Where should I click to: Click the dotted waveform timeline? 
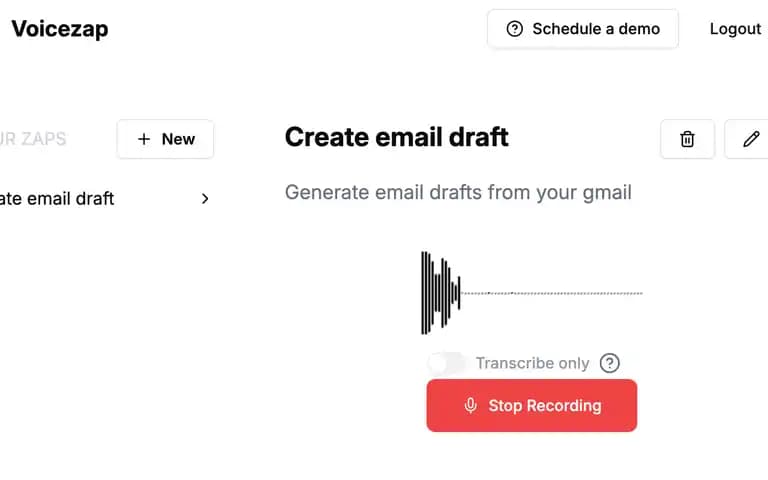552,293
